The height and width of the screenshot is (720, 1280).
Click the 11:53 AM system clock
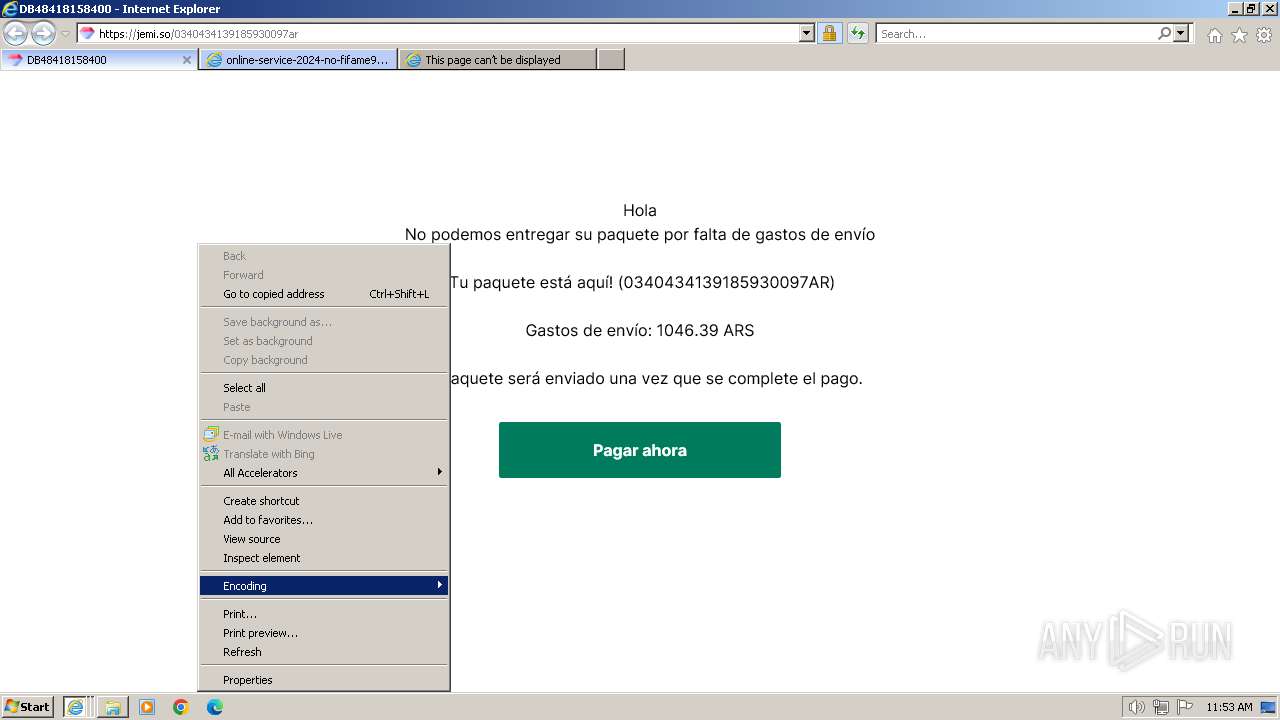(x=1229, y=707)
